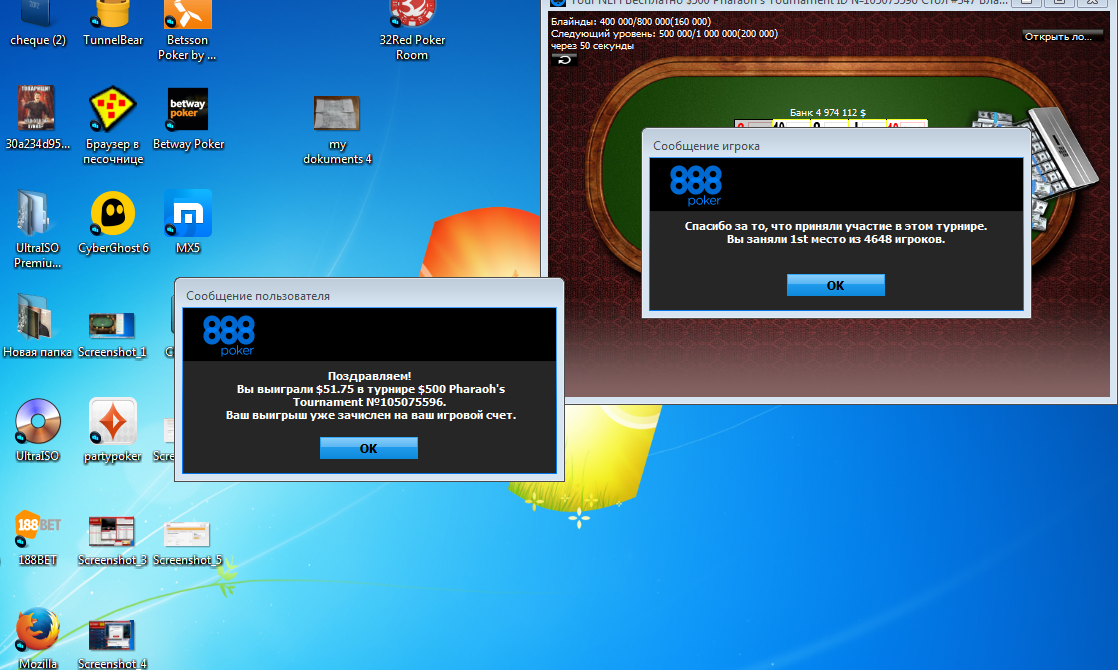Launch the UltraISO disc icon
This screenshot has height=670, width=1118.
click(38, 430)
